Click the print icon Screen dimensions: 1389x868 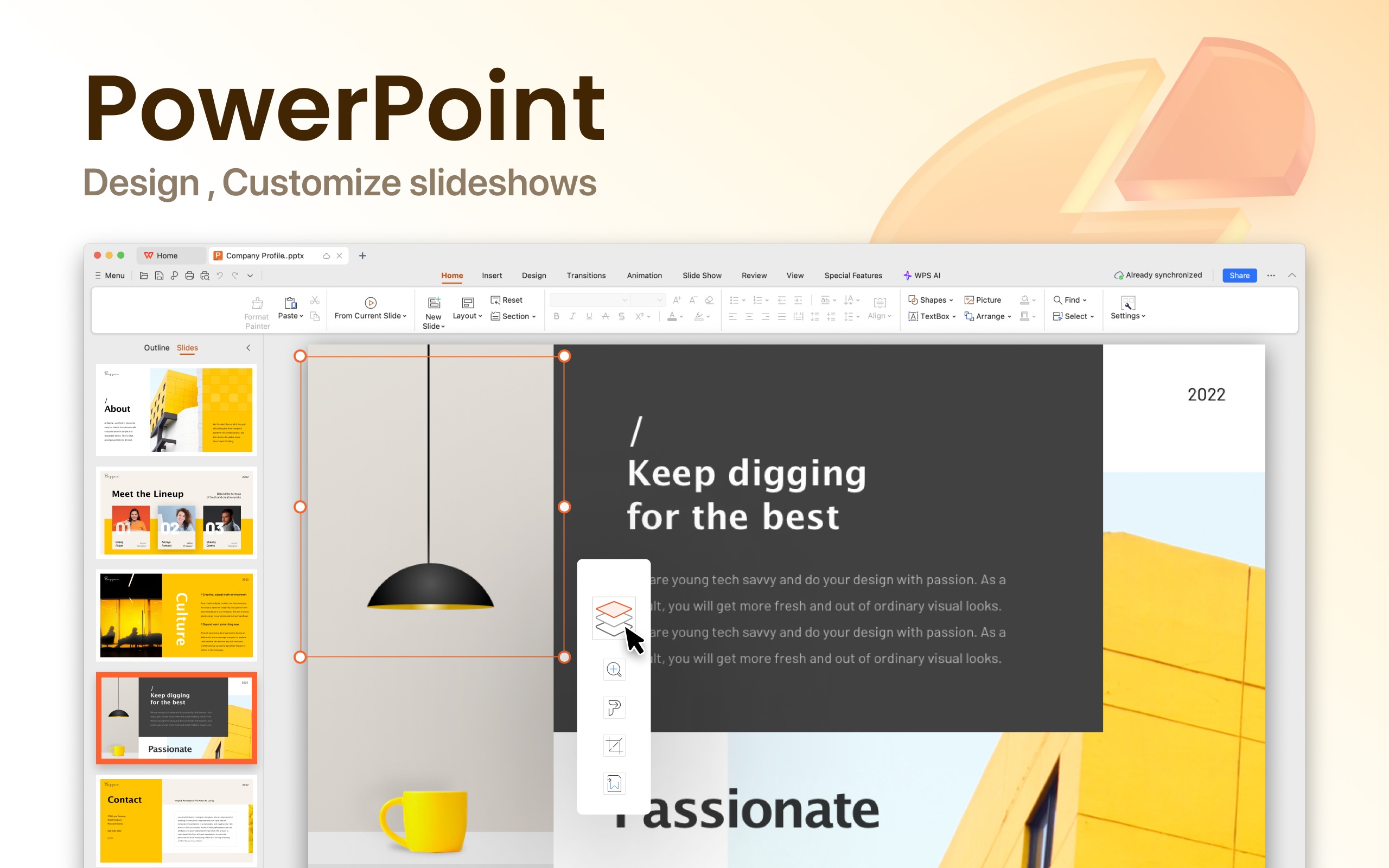coord(189,276)
